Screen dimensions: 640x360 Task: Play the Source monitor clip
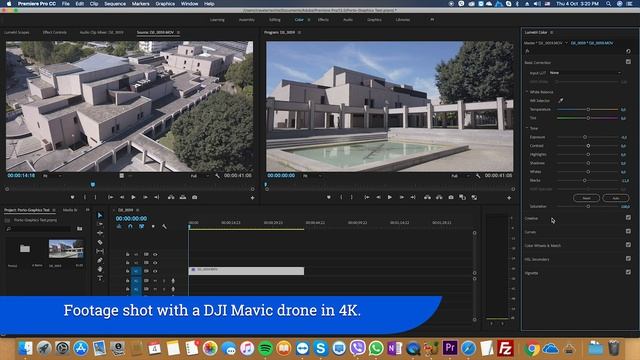(133, 197)
